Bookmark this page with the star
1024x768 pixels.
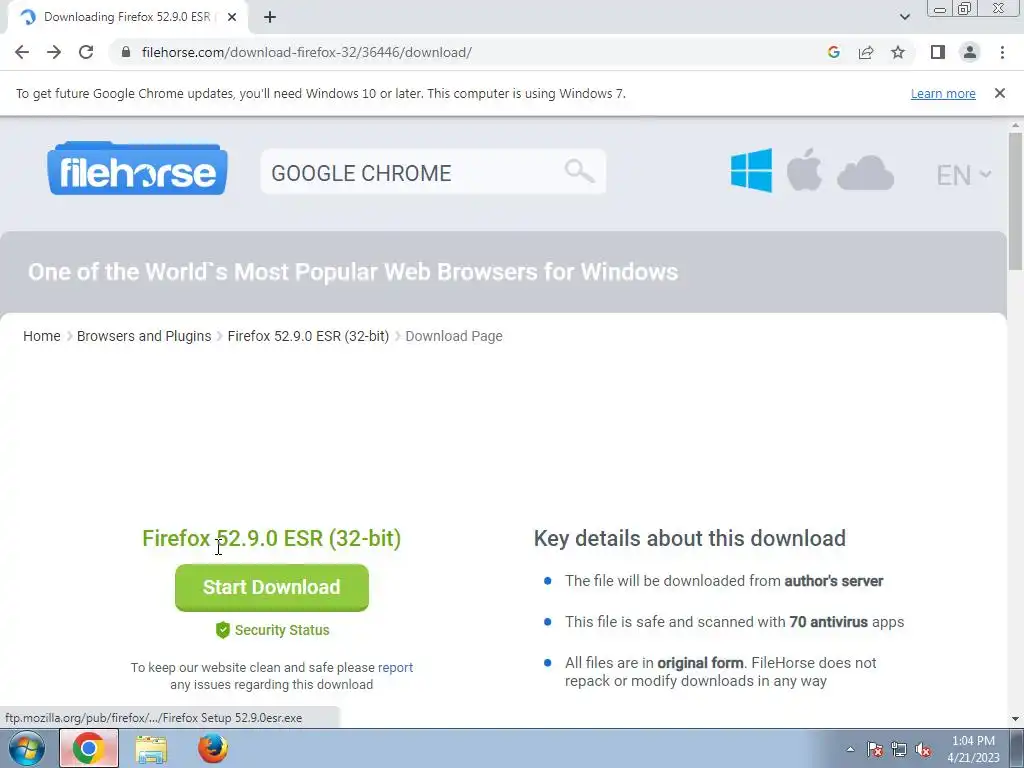(x=898, y=52)
